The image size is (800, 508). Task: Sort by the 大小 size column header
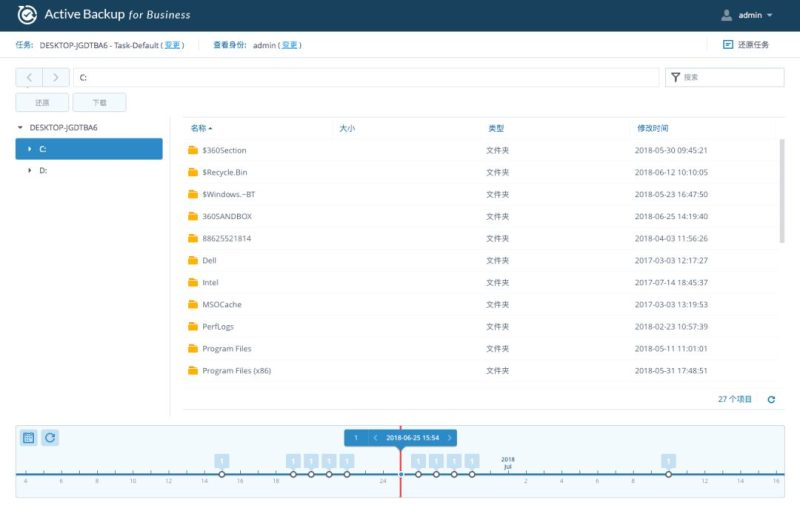[347, 128]
